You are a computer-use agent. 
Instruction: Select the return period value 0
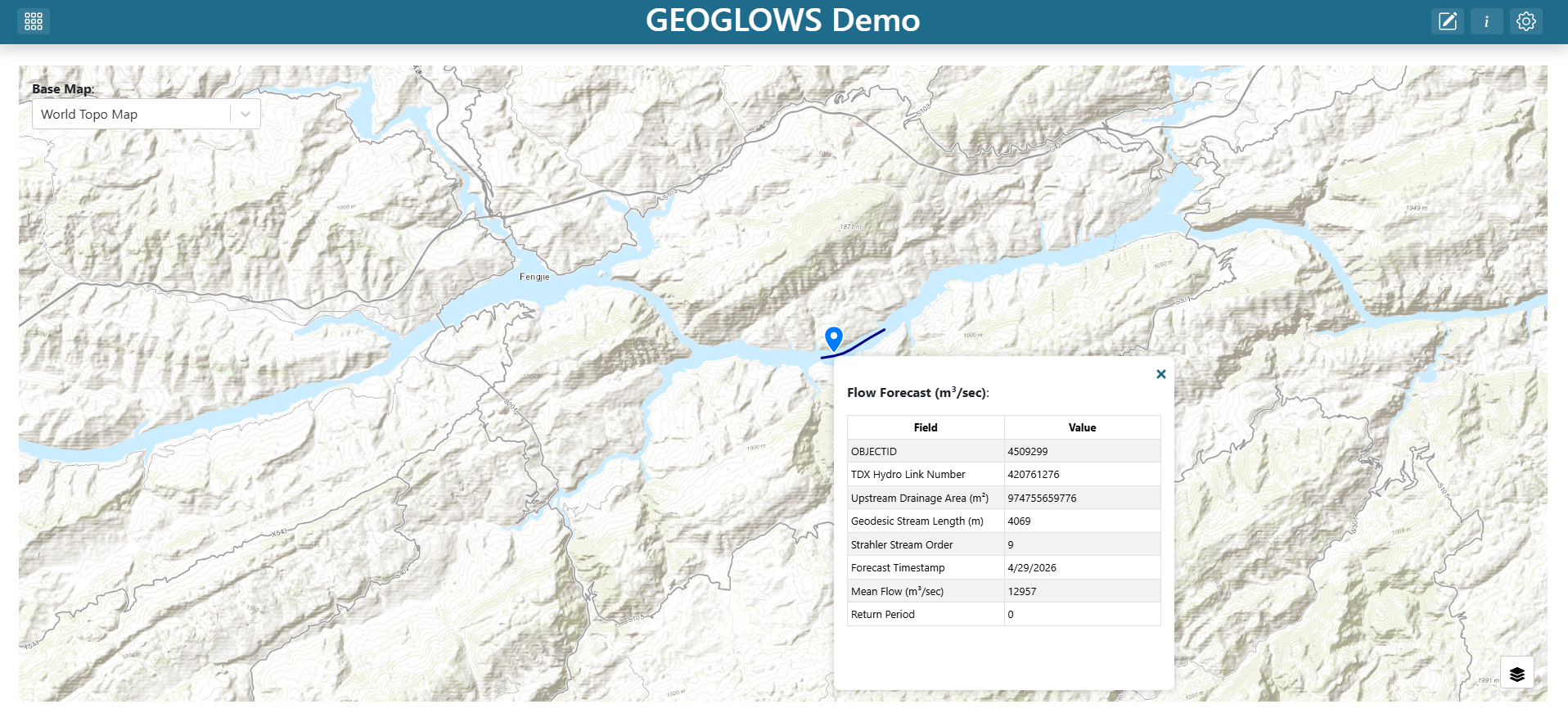pyautogui.click(x=1082, y=615)
